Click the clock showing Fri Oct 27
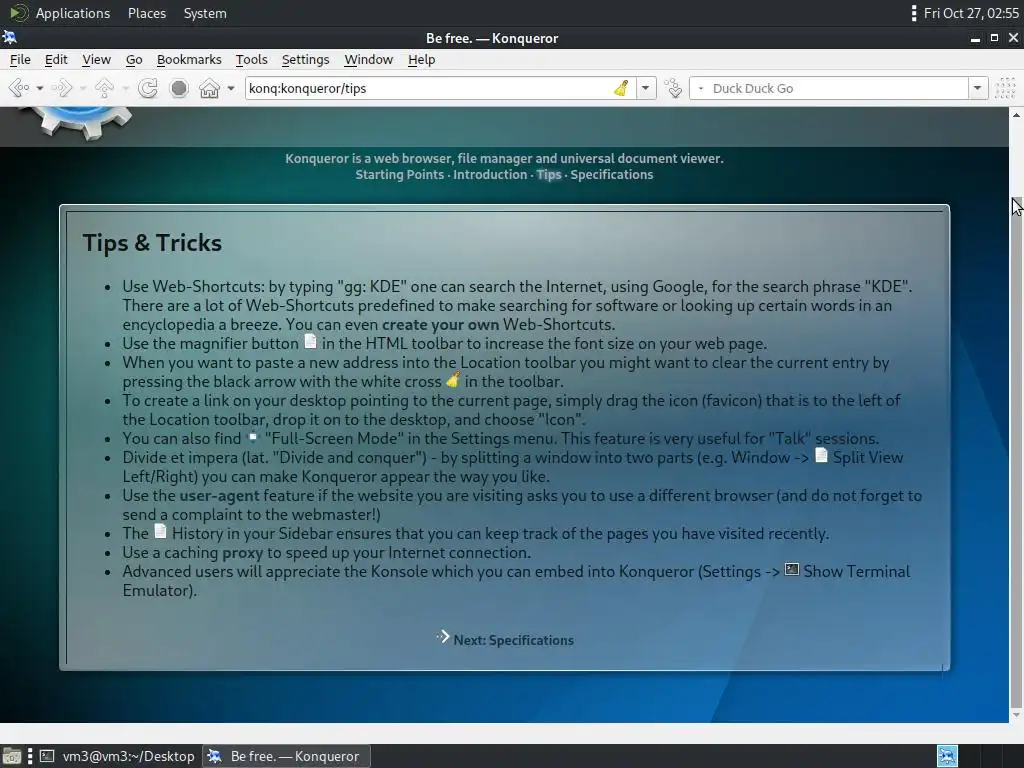This screenshot has width=1024, height=768. [971, 13]
